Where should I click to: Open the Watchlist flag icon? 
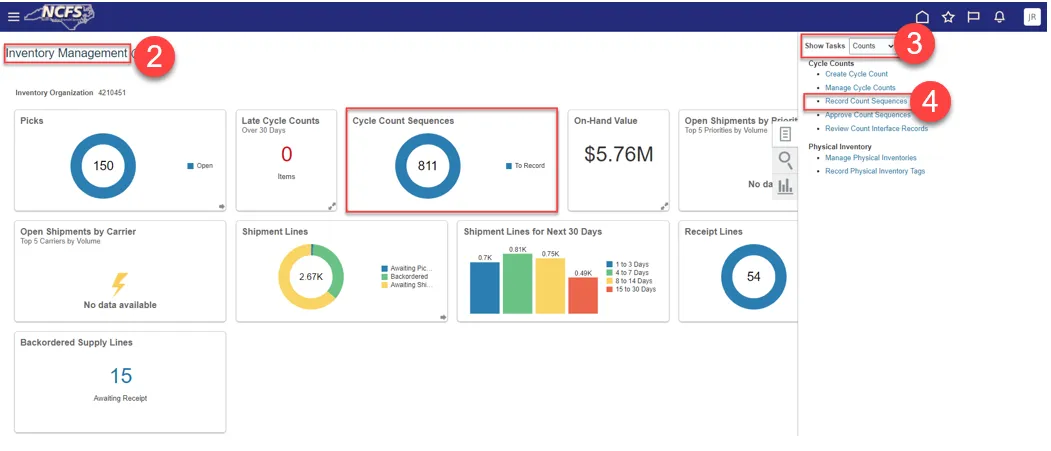(973, 17)
